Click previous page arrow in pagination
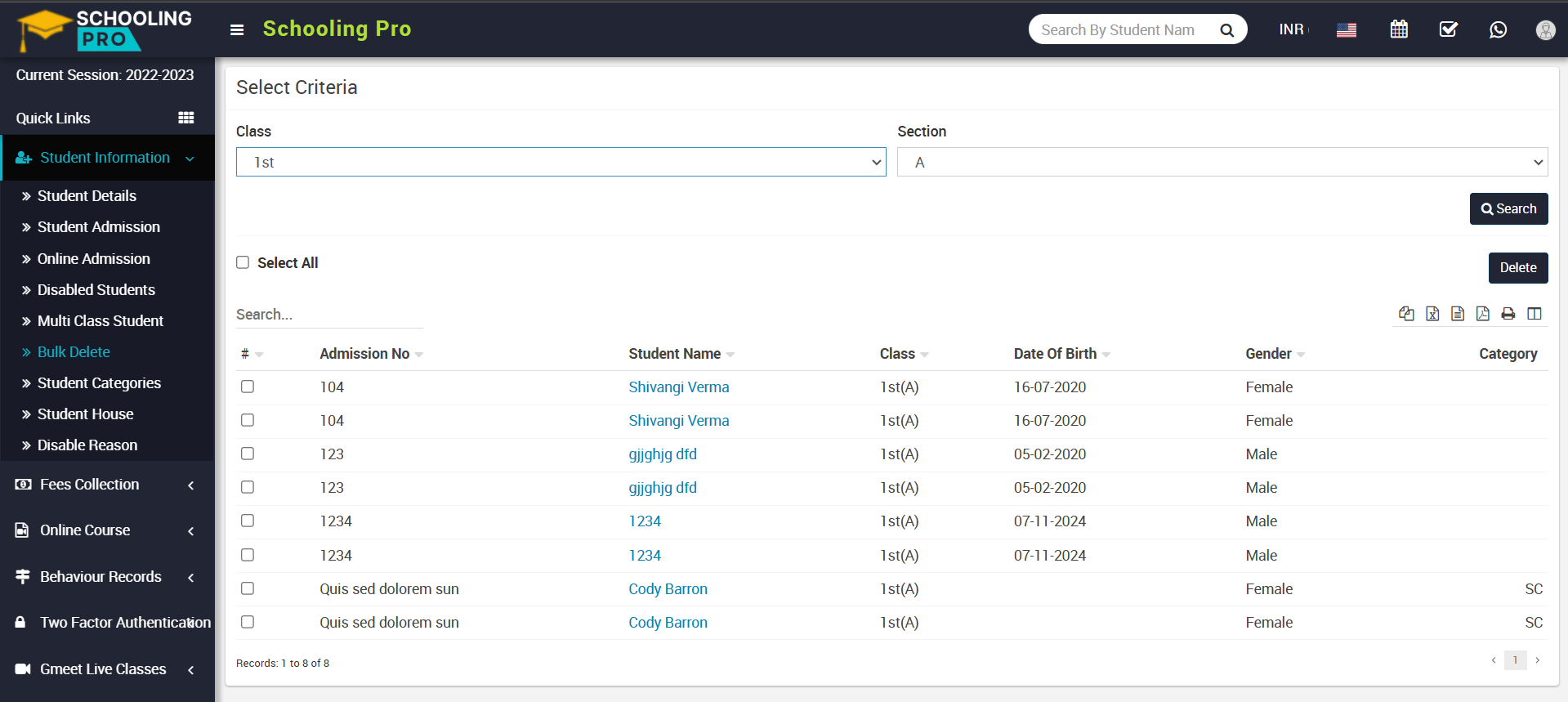The height and width of the screenshot is (702, 1568). [1494, 660]
